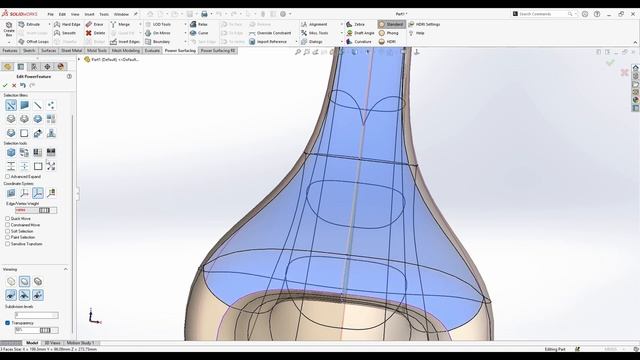Apply Smooth edge tool
Screen dimensions: 640x360
(x=65, y=33)
